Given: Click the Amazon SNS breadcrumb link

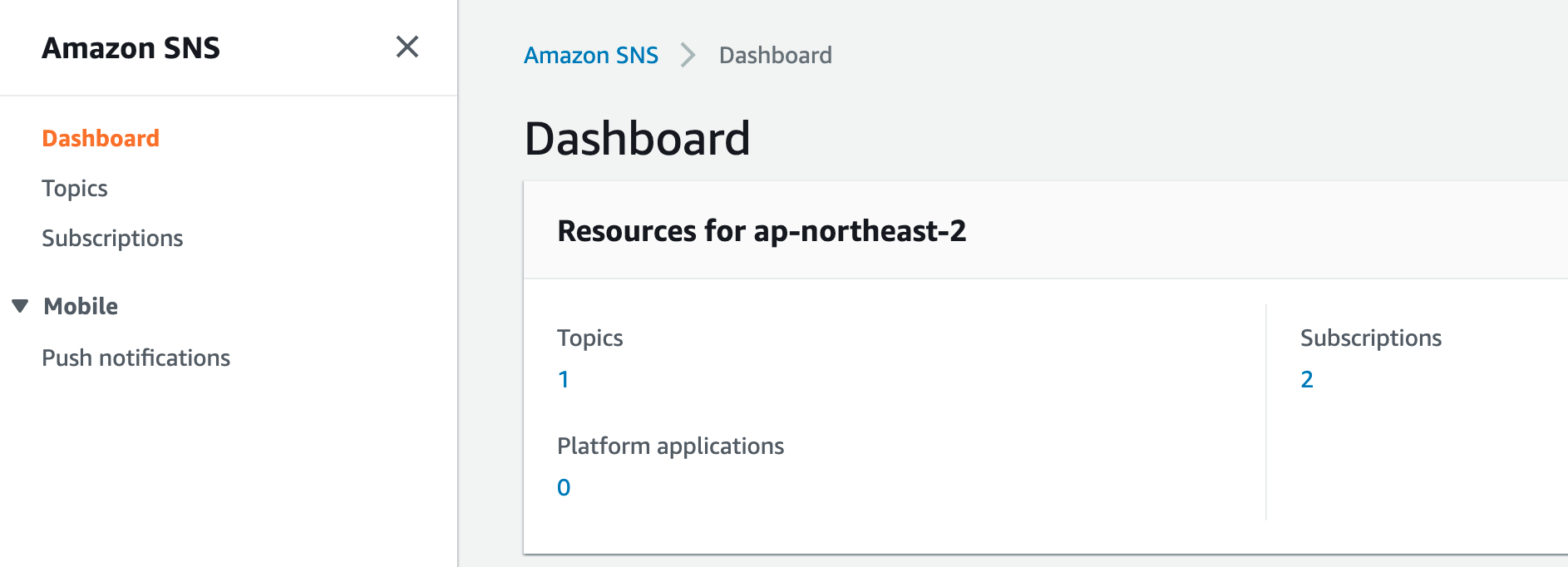Looking at the screenshot, I should (x=591, y=55).
